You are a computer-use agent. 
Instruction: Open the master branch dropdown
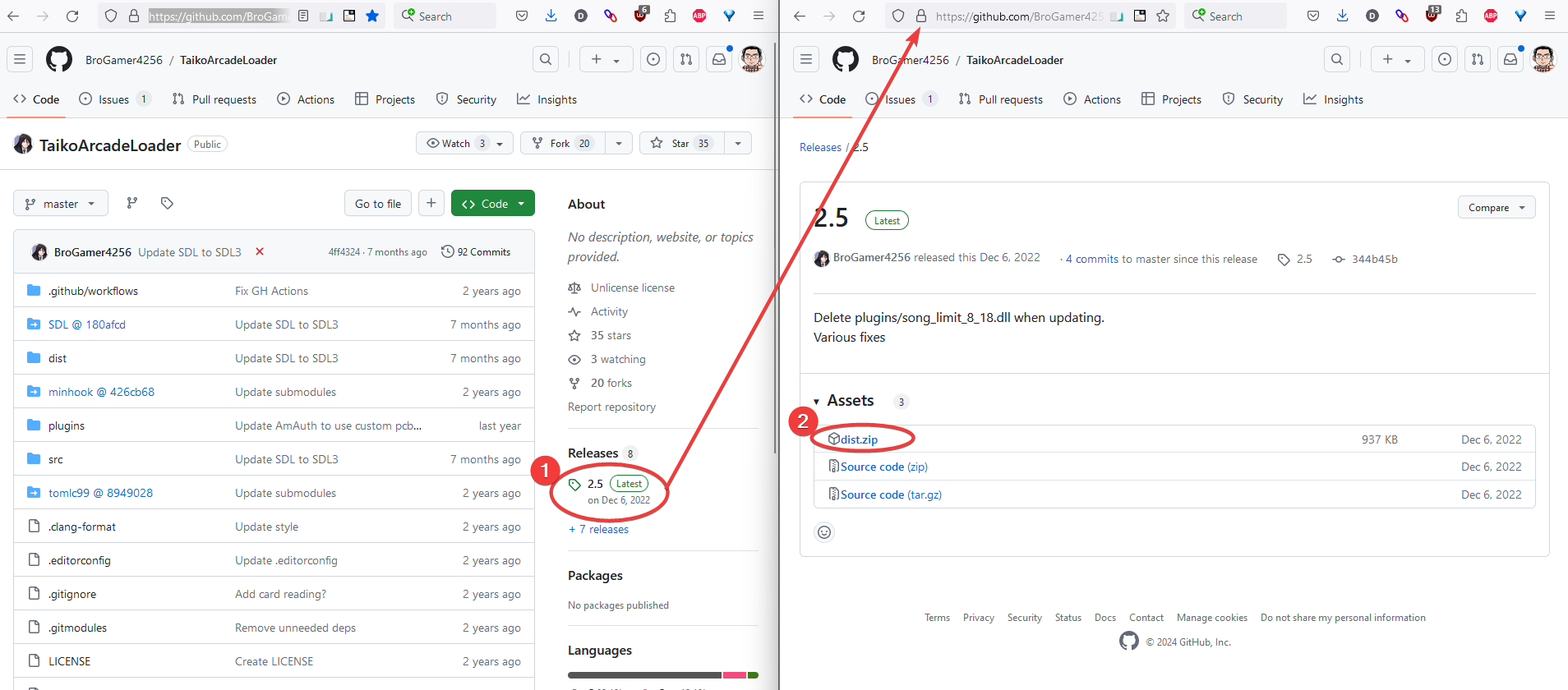click(x=61, y=203)
